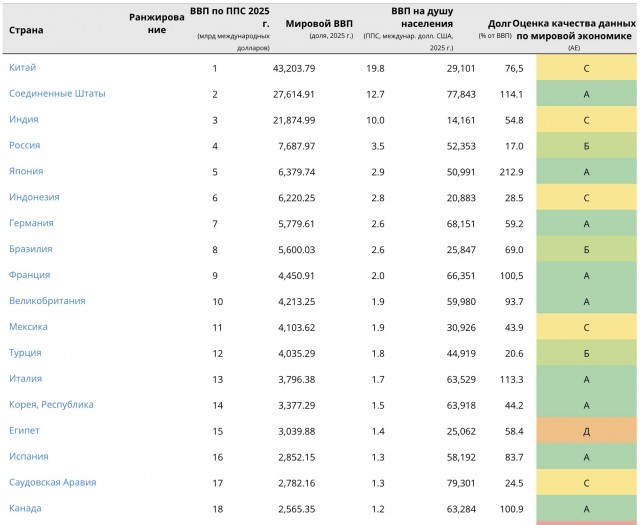Open the Германия country link
The width and height of the screenshot is (640, 525).
(31, 223)
